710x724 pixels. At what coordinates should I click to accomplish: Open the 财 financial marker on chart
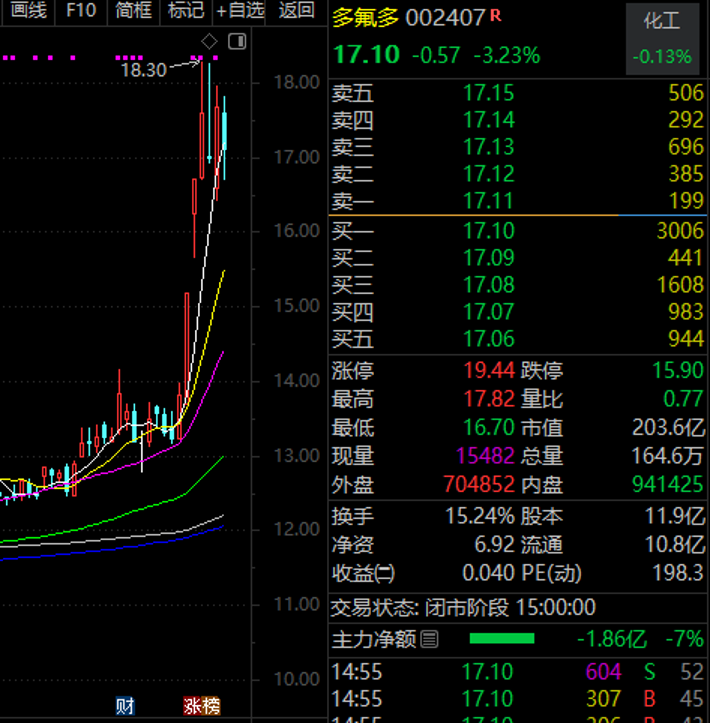(x=125, y=706)
